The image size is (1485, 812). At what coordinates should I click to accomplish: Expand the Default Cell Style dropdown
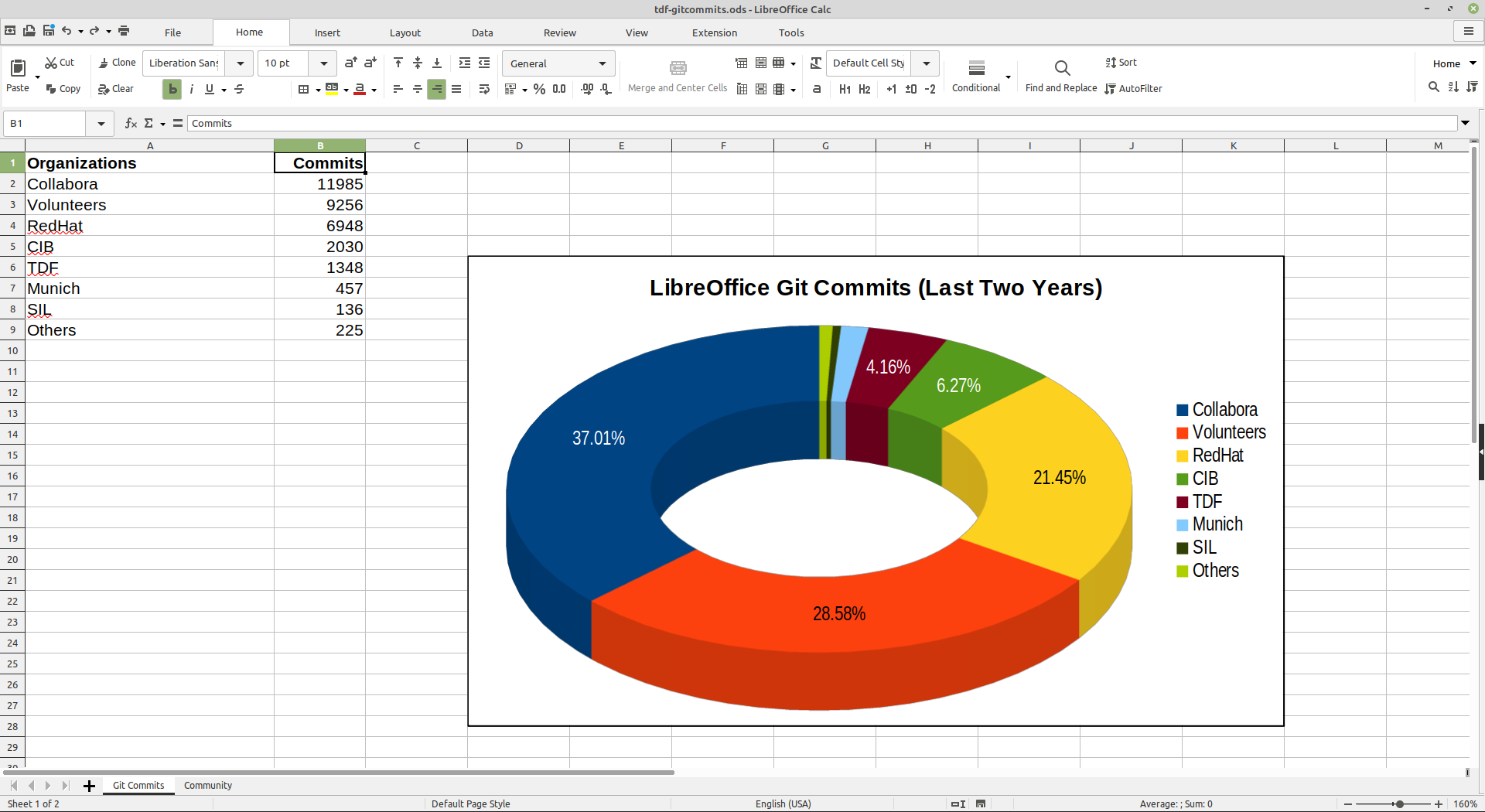(x=927, y=63)
